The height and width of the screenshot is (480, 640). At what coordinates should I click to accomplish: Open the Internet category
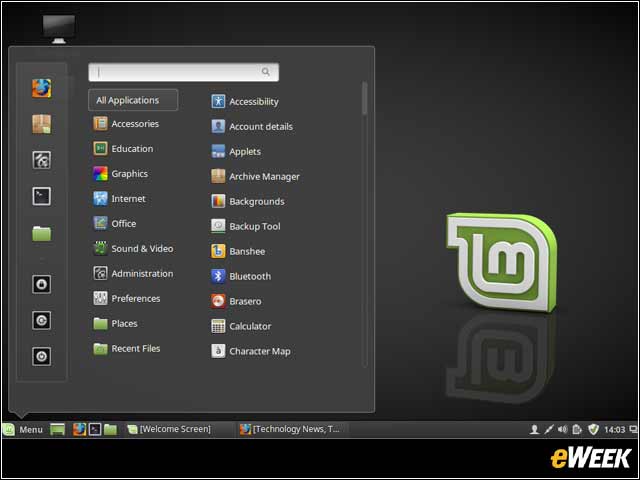(x=119, y=199)
